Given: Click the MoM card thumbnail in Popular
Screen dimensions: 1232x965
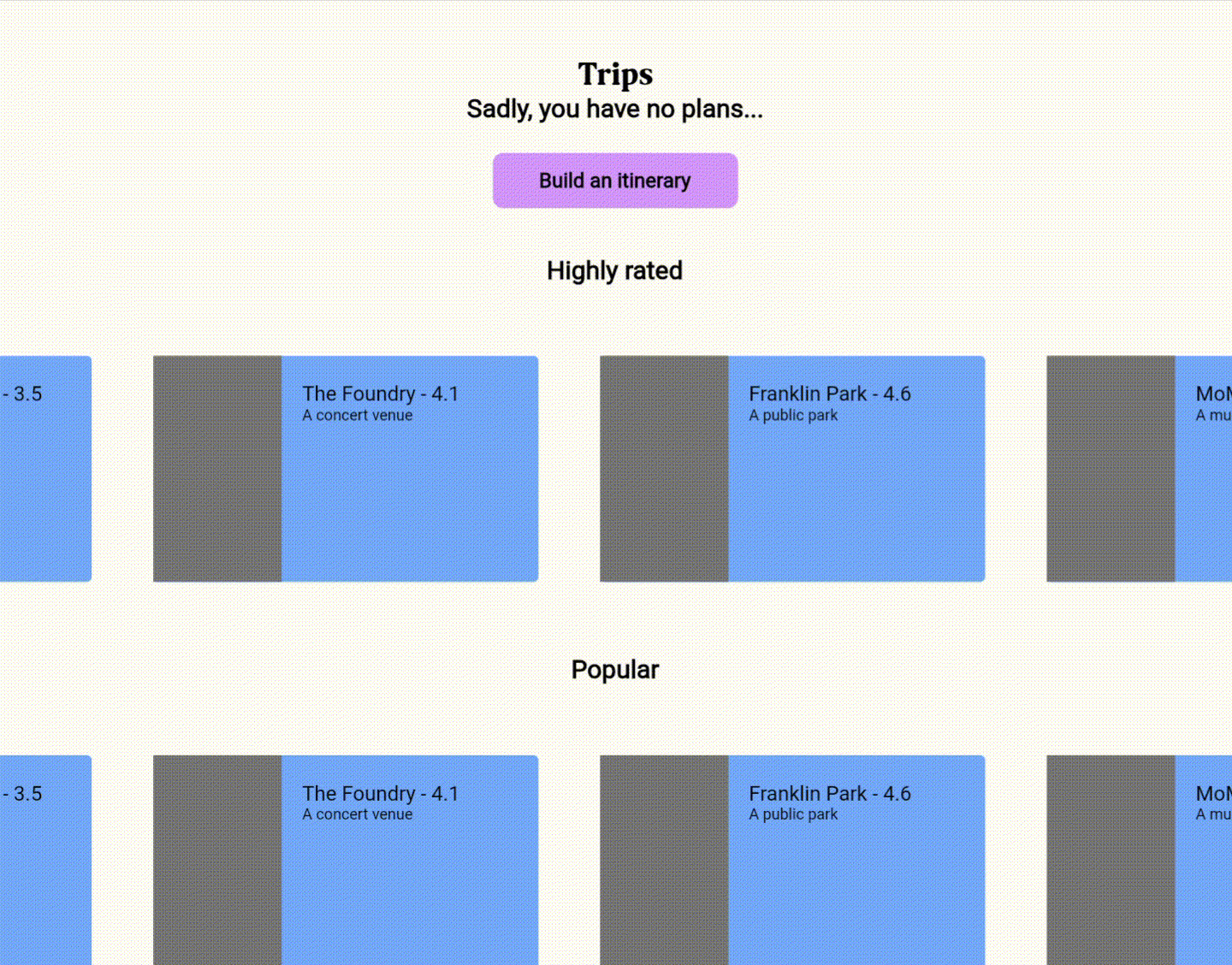Looking at the screenshot, I should click(1111, 860).
